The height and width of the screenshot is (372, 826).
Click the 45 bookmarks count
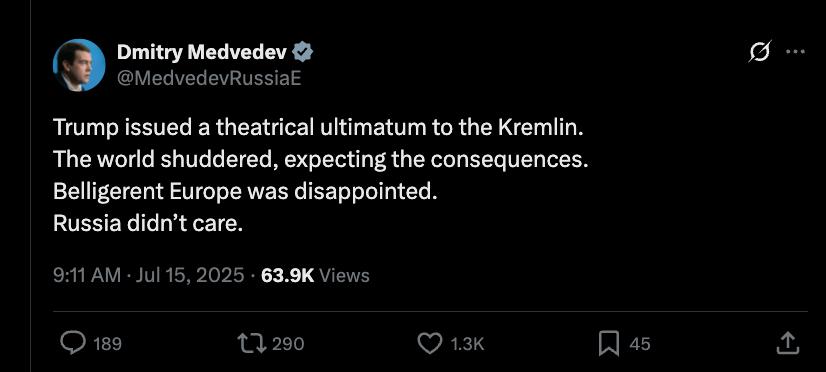[x=640, y=344]
